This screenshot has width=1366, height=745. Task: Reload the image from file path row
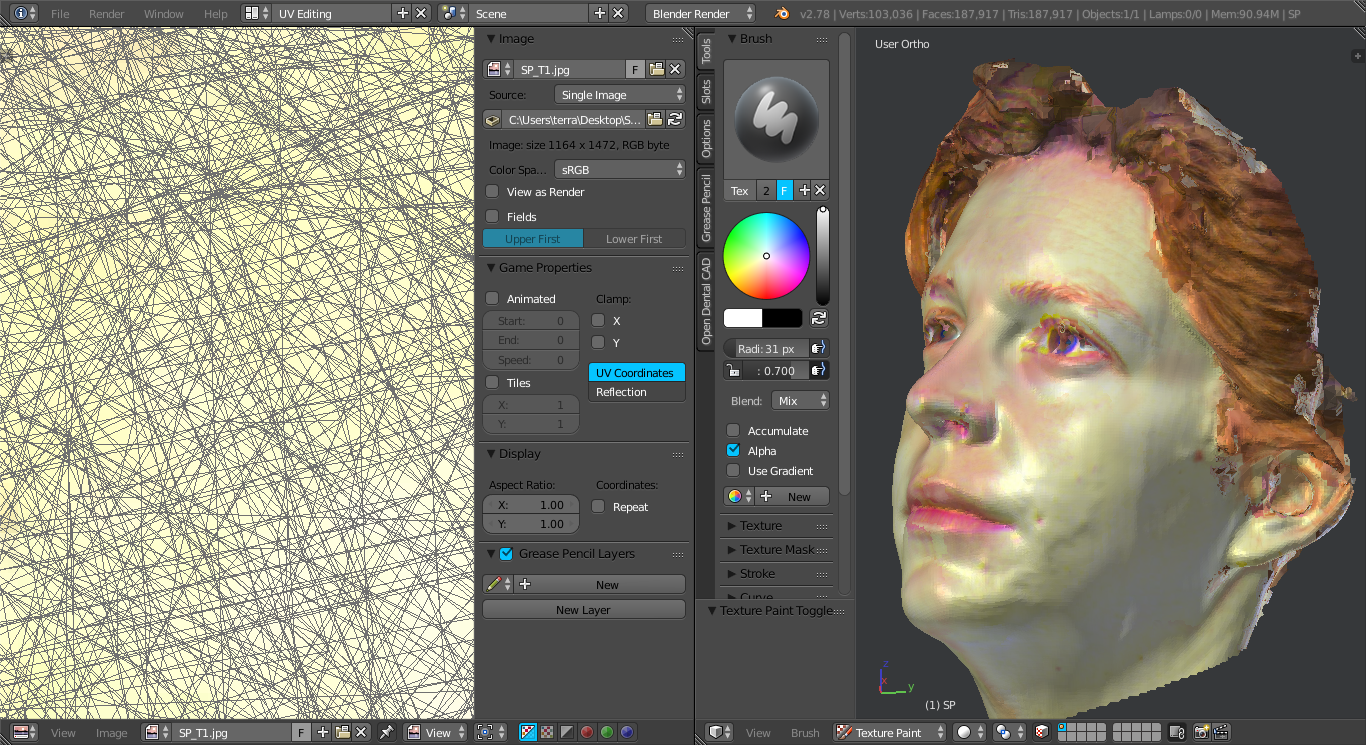[675, 119]
